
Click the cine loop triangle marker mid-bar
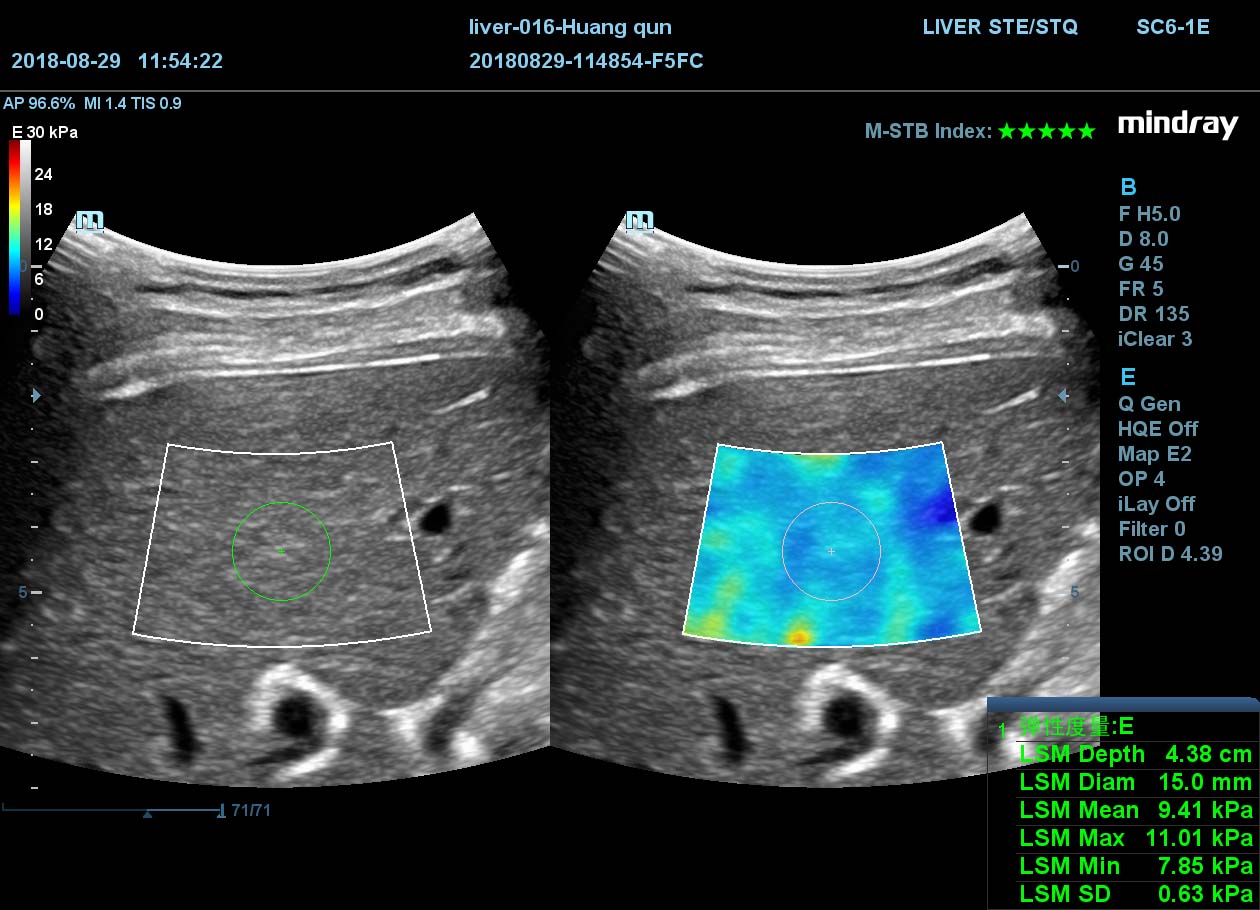pos(148,814)
